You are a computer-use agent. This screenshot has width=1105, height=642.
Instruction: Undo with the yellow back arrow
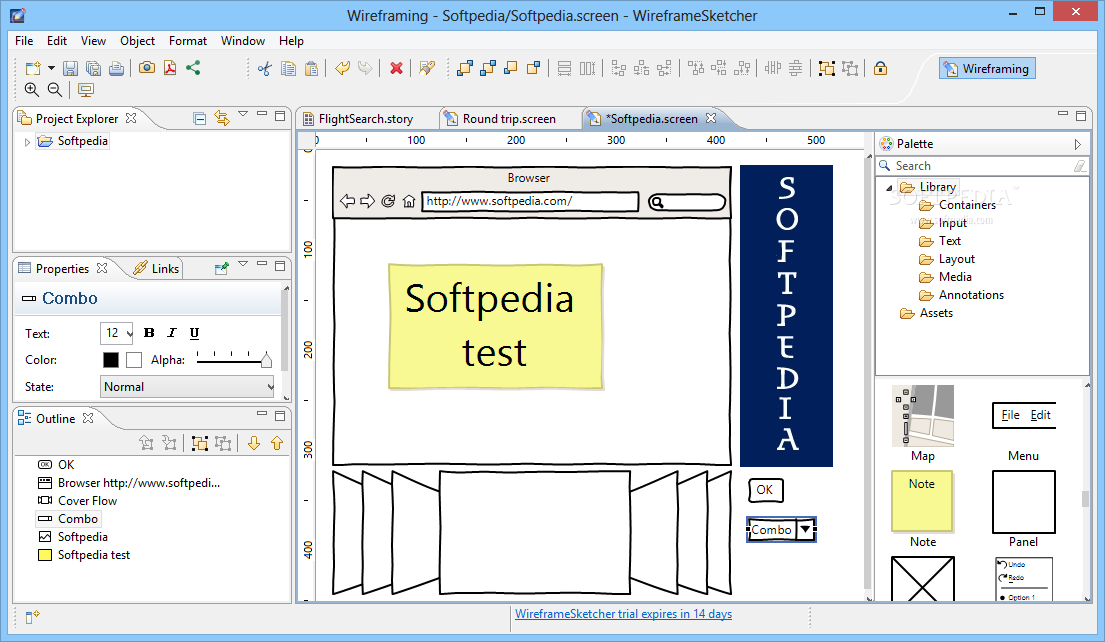pos(342,68)
